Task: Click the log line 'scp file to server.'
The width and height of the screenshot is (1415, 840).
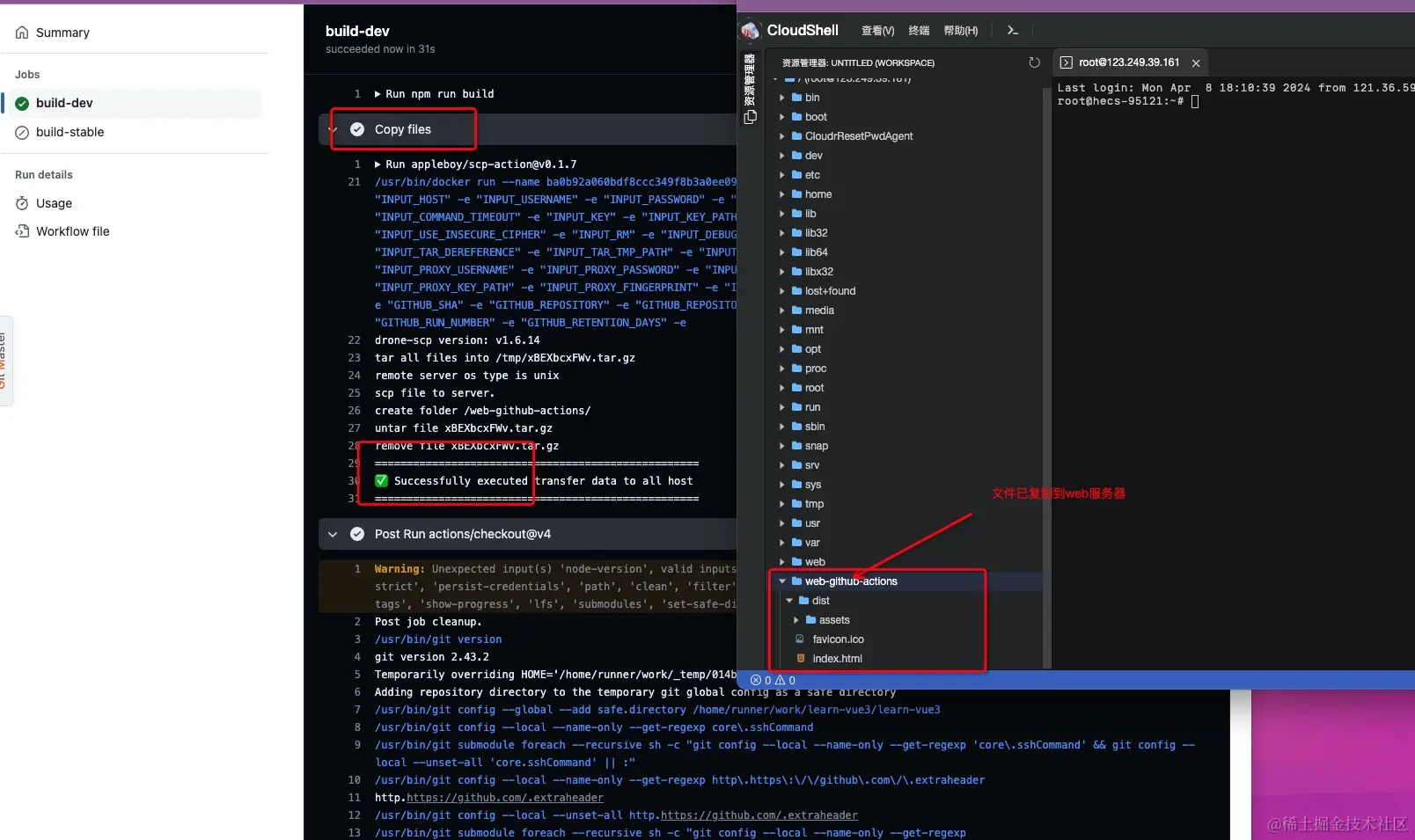Action: tap(435, 393)
